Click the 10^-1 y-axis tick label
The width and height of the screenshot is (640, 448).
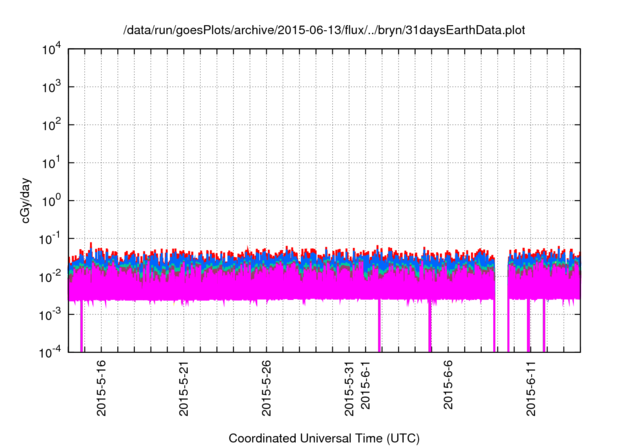pos(49,239)
